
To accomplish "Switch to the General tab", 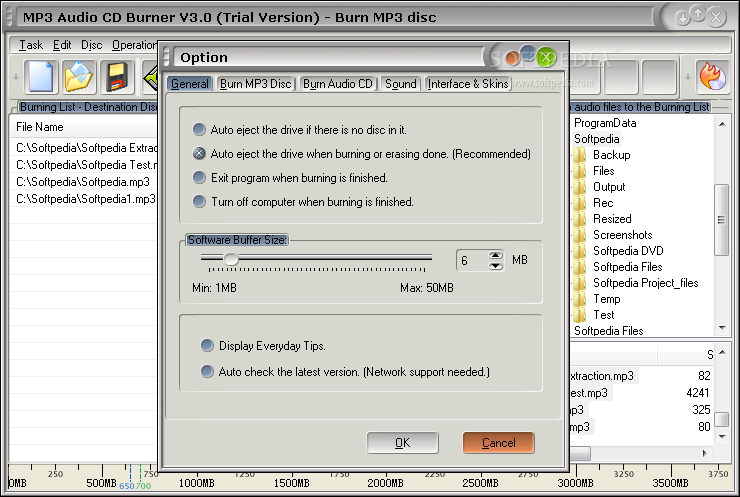I will pos(190,84).
